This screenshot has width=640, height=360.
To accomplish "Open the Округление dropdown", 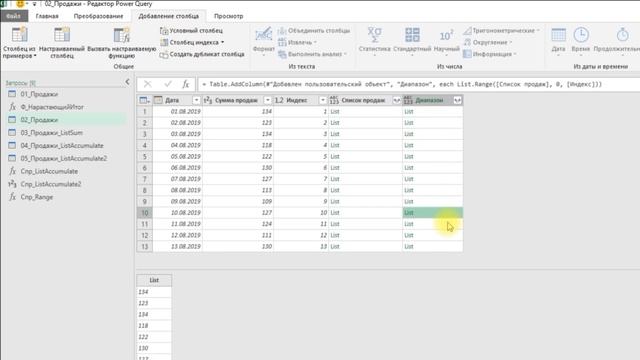I will click(488, 42).
